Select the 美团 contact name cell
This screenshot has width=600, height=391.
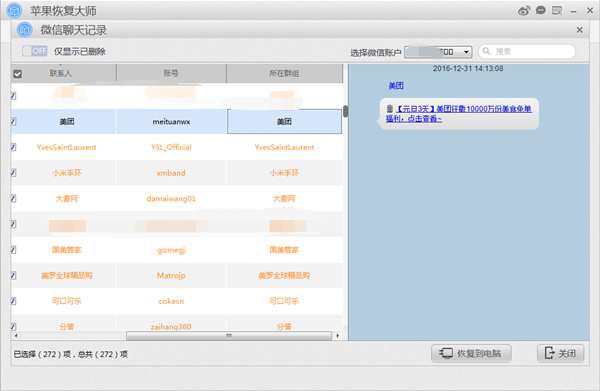67,122
